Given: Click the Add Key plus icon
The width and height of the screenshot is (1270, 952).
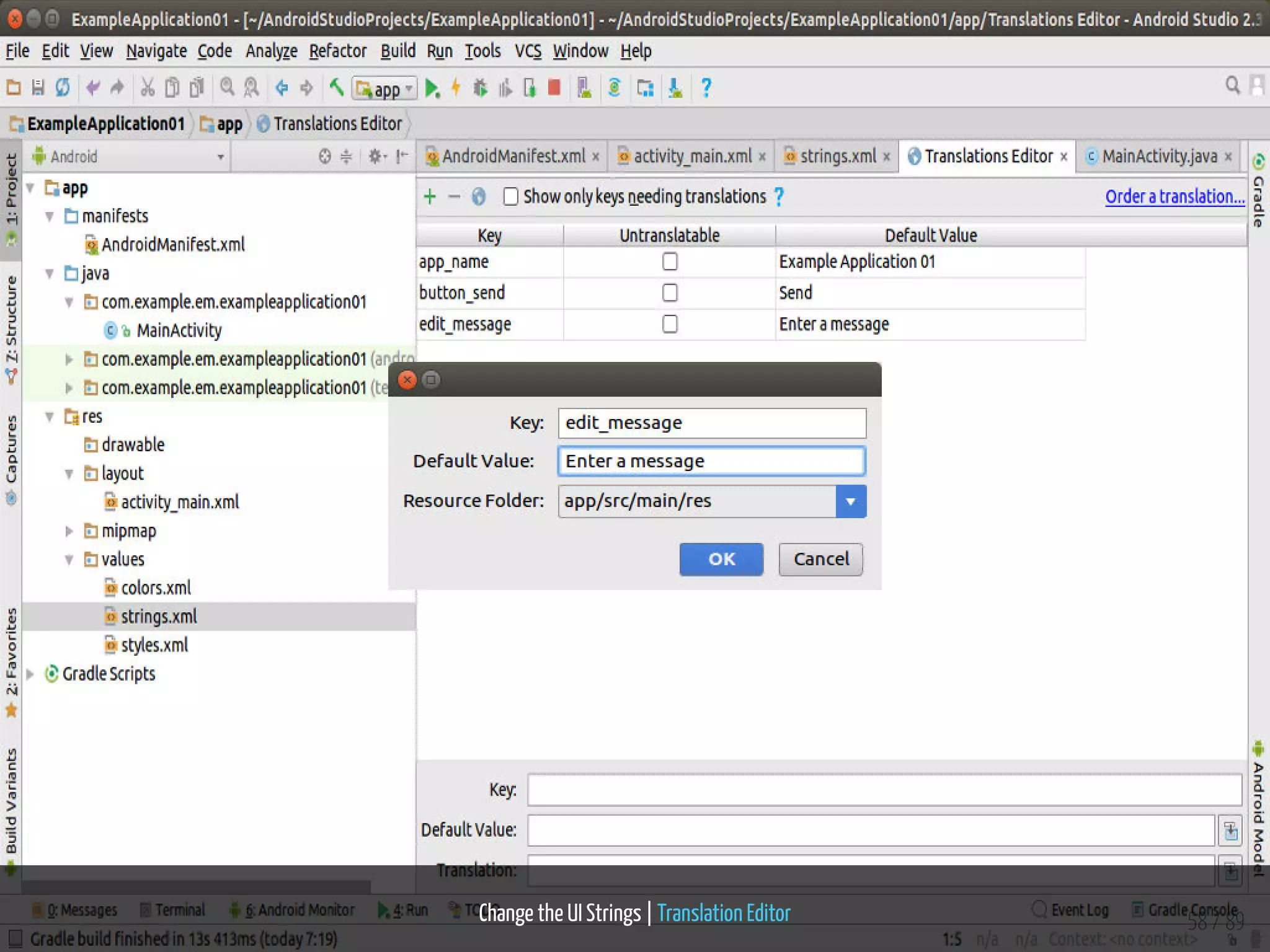Looking at the screenshot, I should point(430,197).
